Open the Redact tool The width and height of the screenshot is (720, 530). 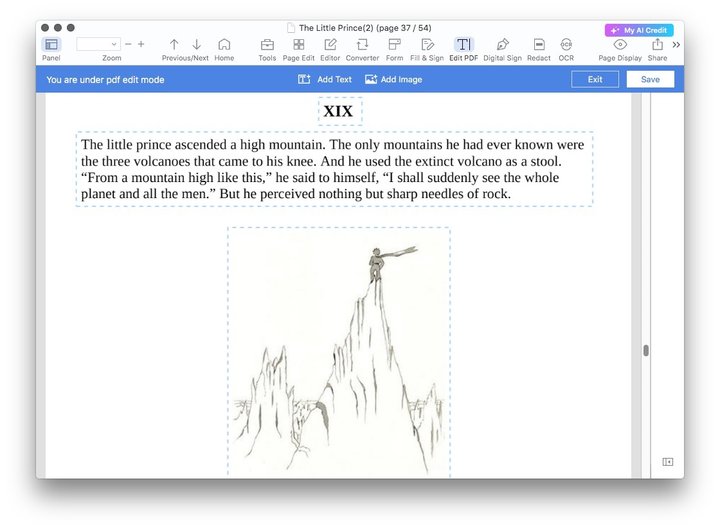click(539, 45)
